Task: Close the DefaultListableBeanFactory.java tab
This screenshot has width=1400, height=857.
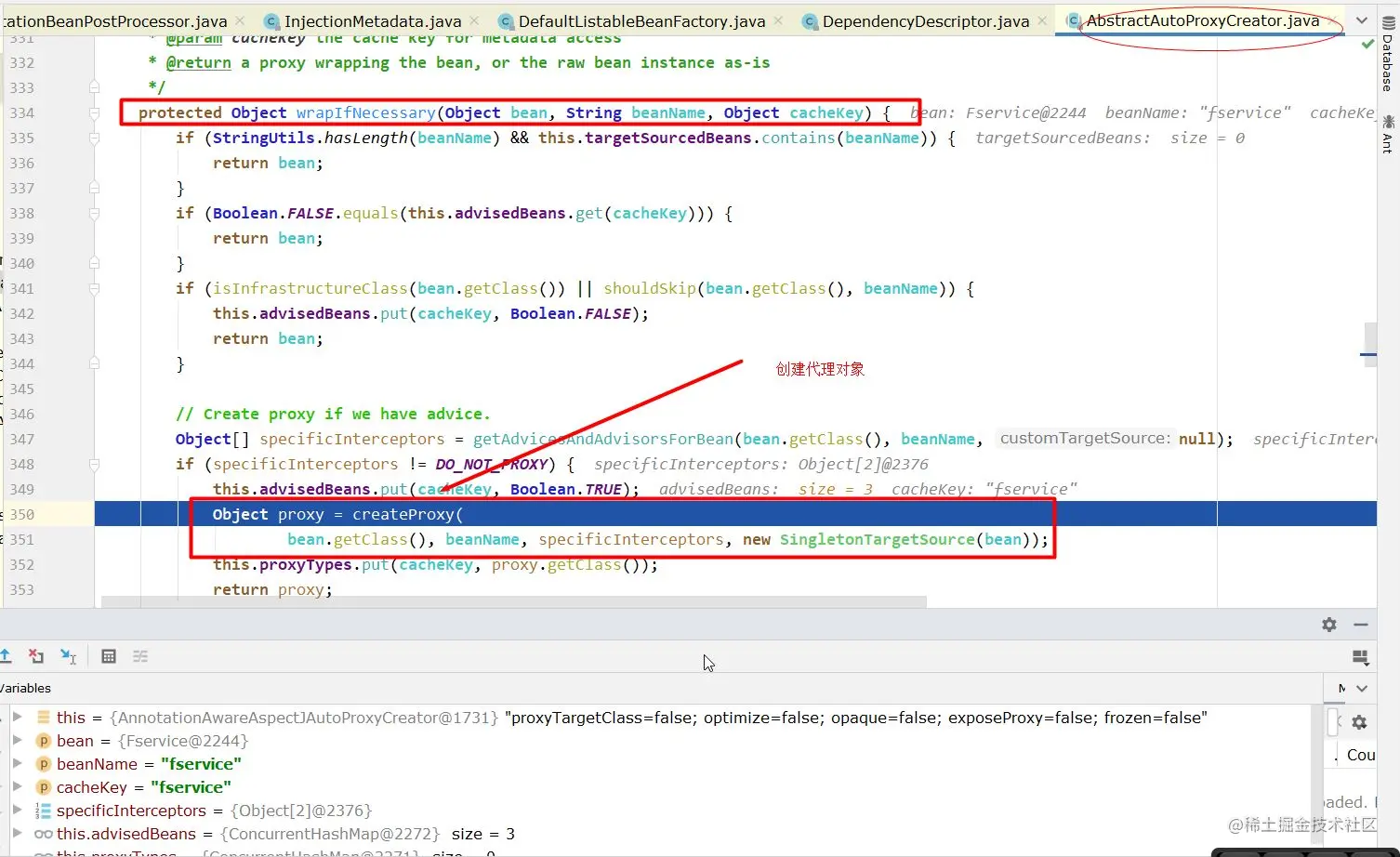Action: [778, 20]
